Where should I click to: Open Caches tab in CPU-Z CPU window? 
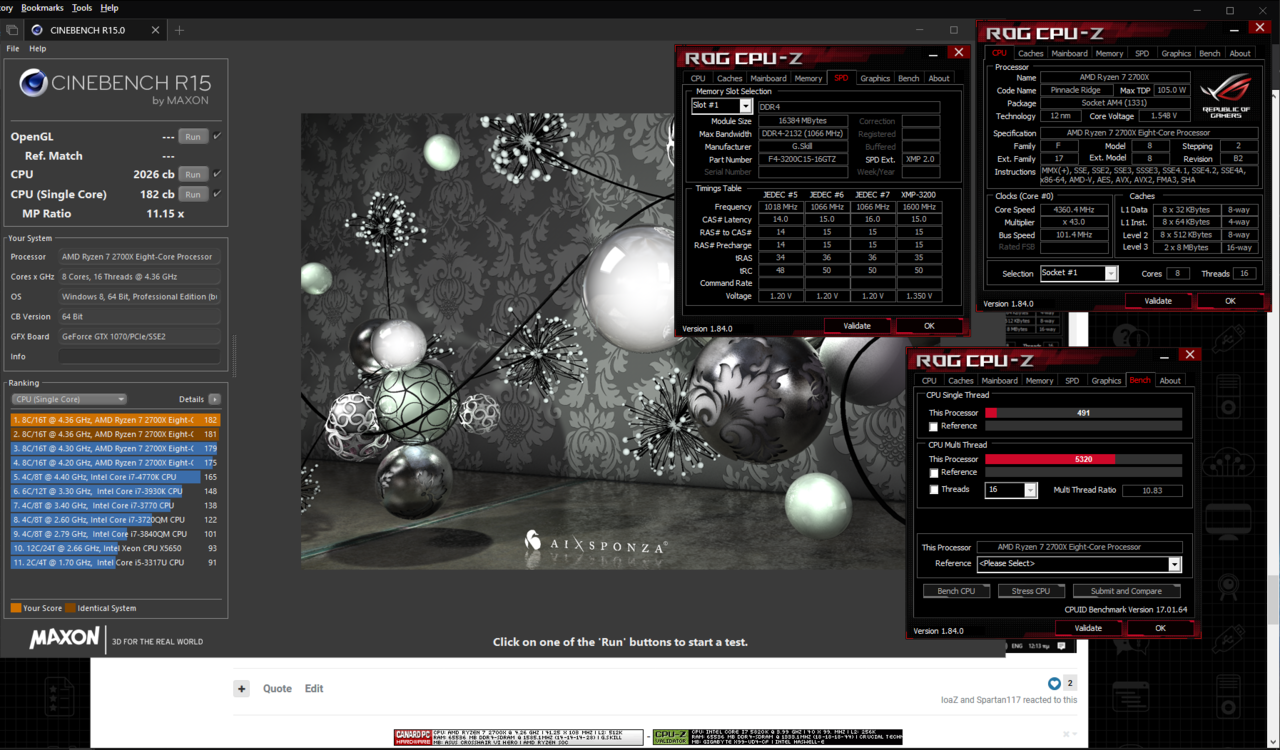point(1030,53)
